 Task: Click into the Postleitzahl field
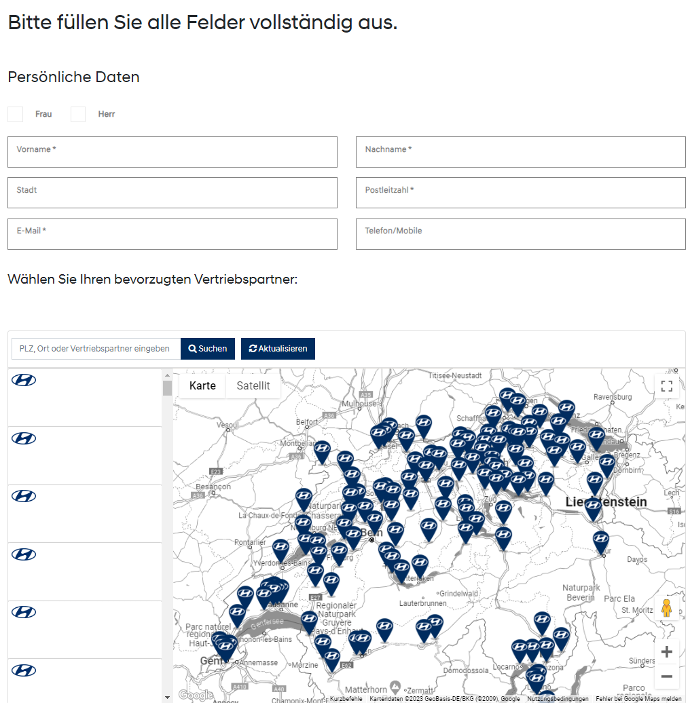pos(521,193)
